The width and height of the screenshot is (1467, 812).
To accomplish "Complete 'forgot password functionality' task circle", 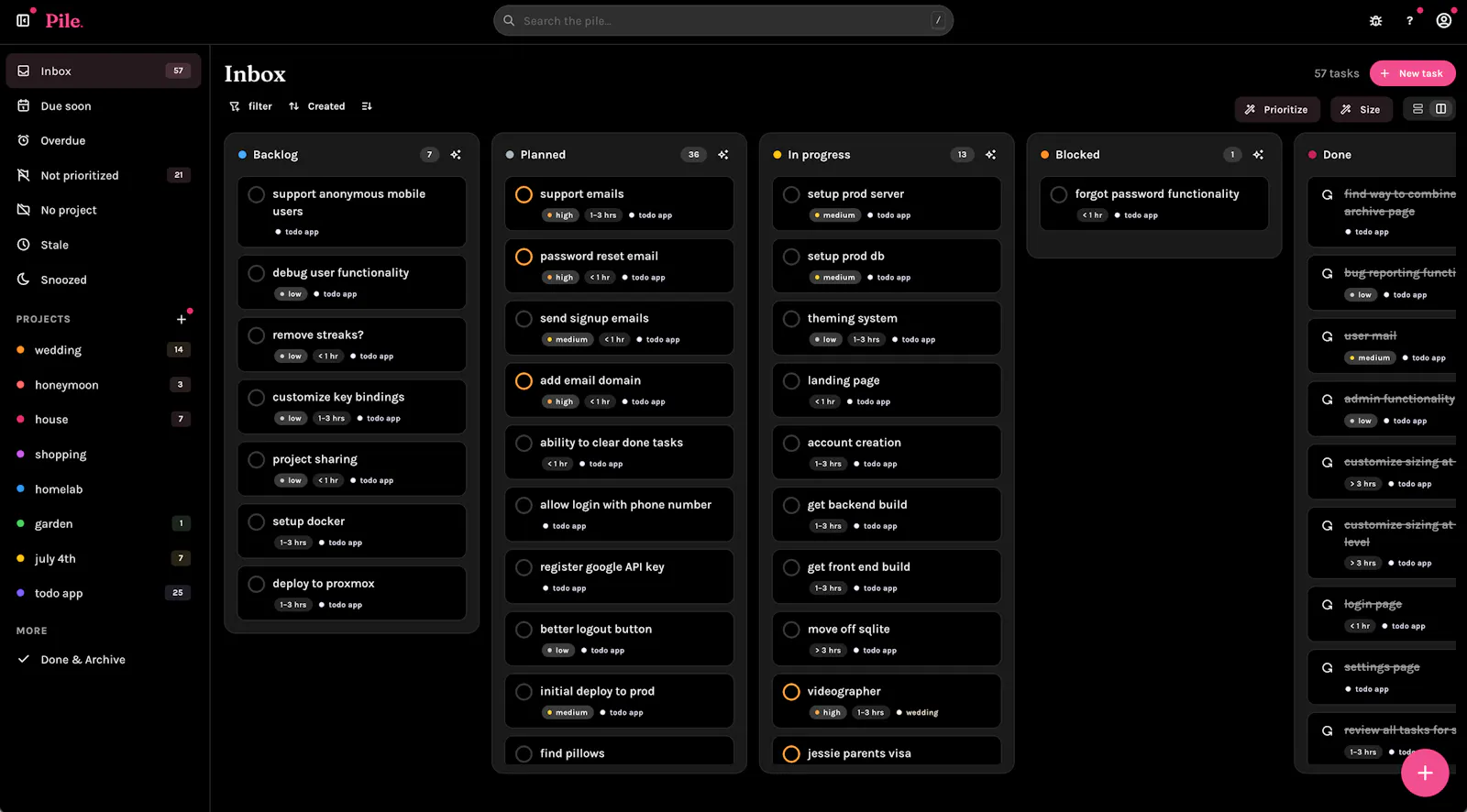I will [x=1059, y=194].
